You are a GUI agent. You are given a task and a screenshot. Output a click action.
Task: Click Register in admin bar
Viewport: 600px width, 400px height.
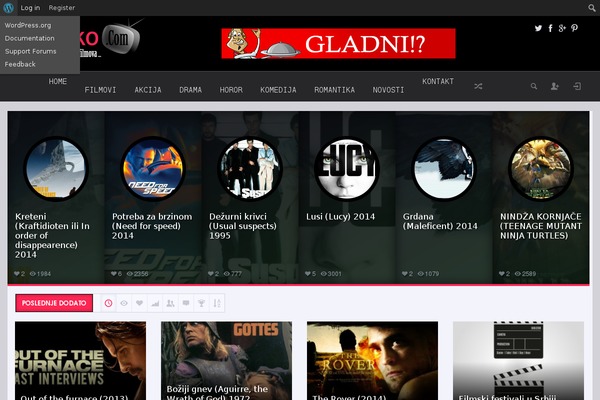click(62, 8)
